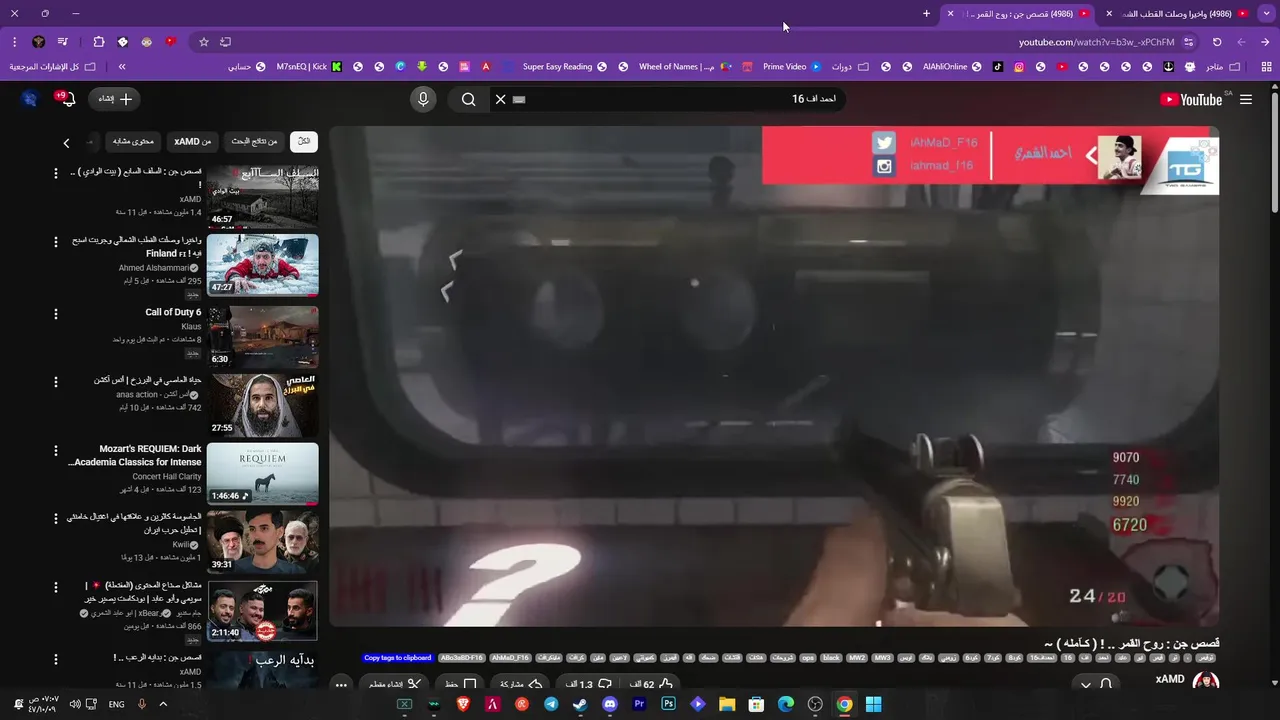Clear the YouTube search text with X
This screenshot has width=1280, height=720.
(501, 99)
